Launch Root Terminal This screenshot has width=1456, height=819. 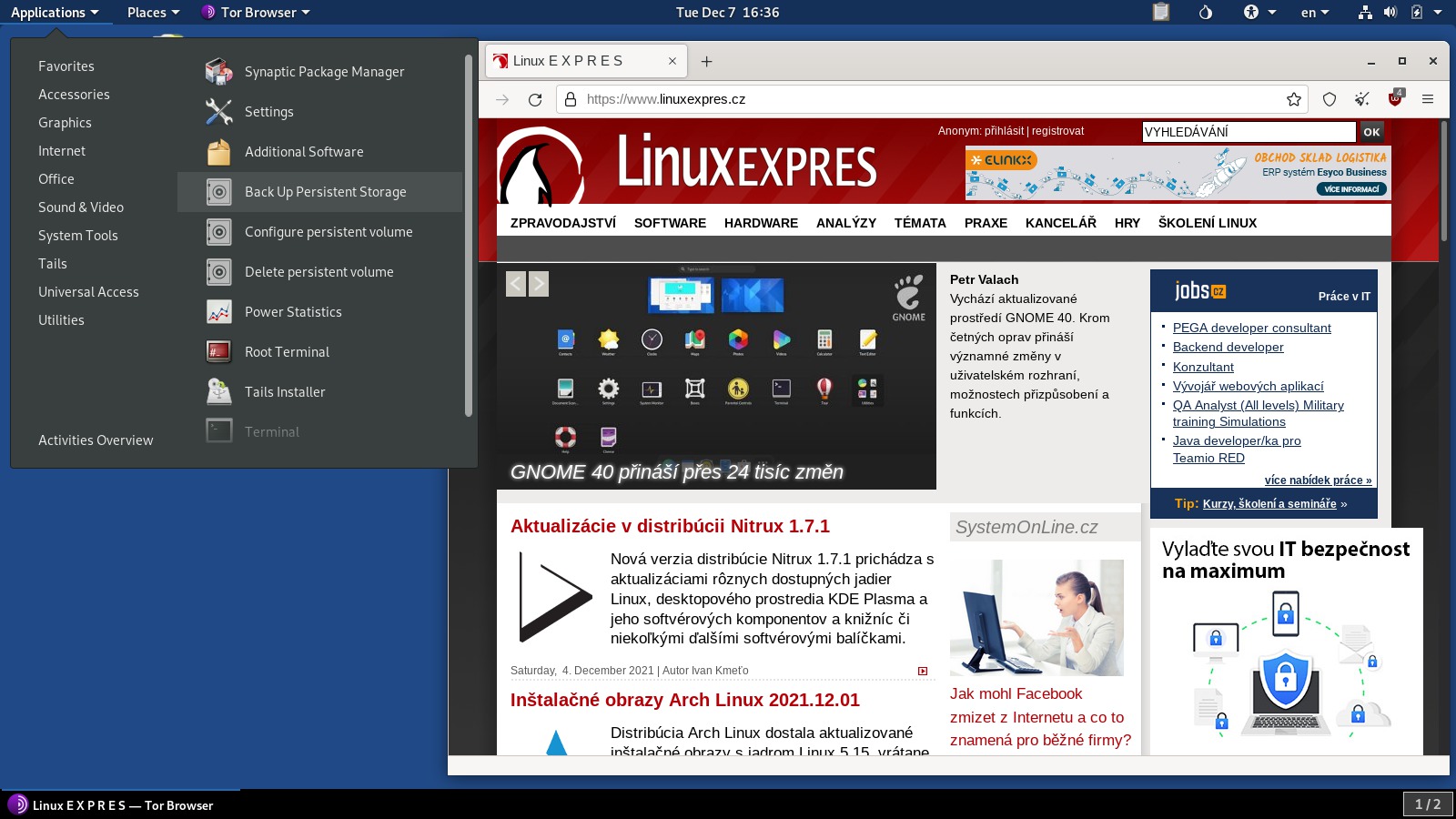click(319, 352)
